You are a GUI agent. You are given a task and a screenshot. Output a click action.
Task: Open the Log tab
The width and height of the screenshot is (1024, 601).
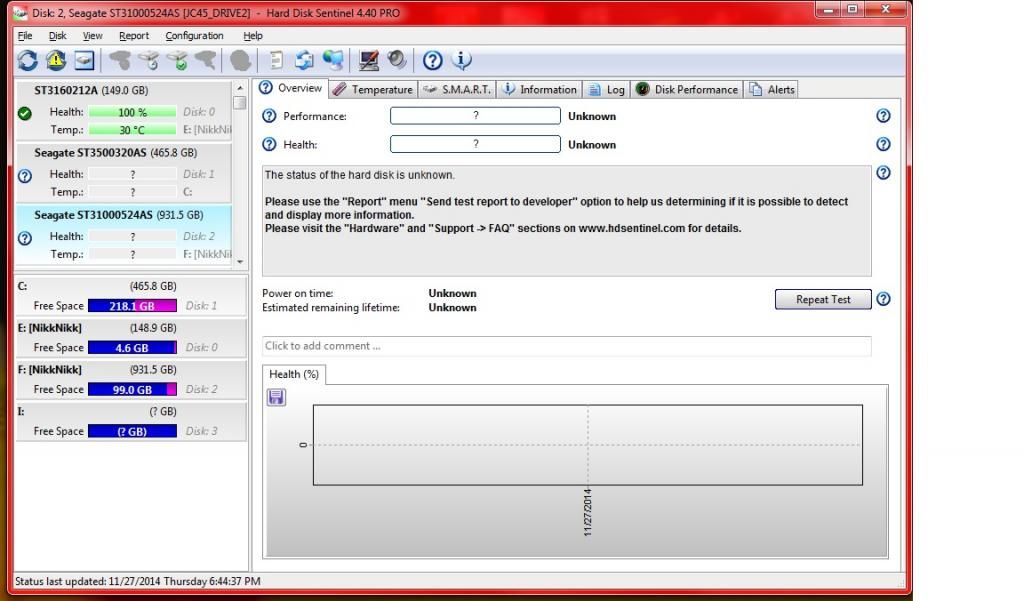(606, 89)
